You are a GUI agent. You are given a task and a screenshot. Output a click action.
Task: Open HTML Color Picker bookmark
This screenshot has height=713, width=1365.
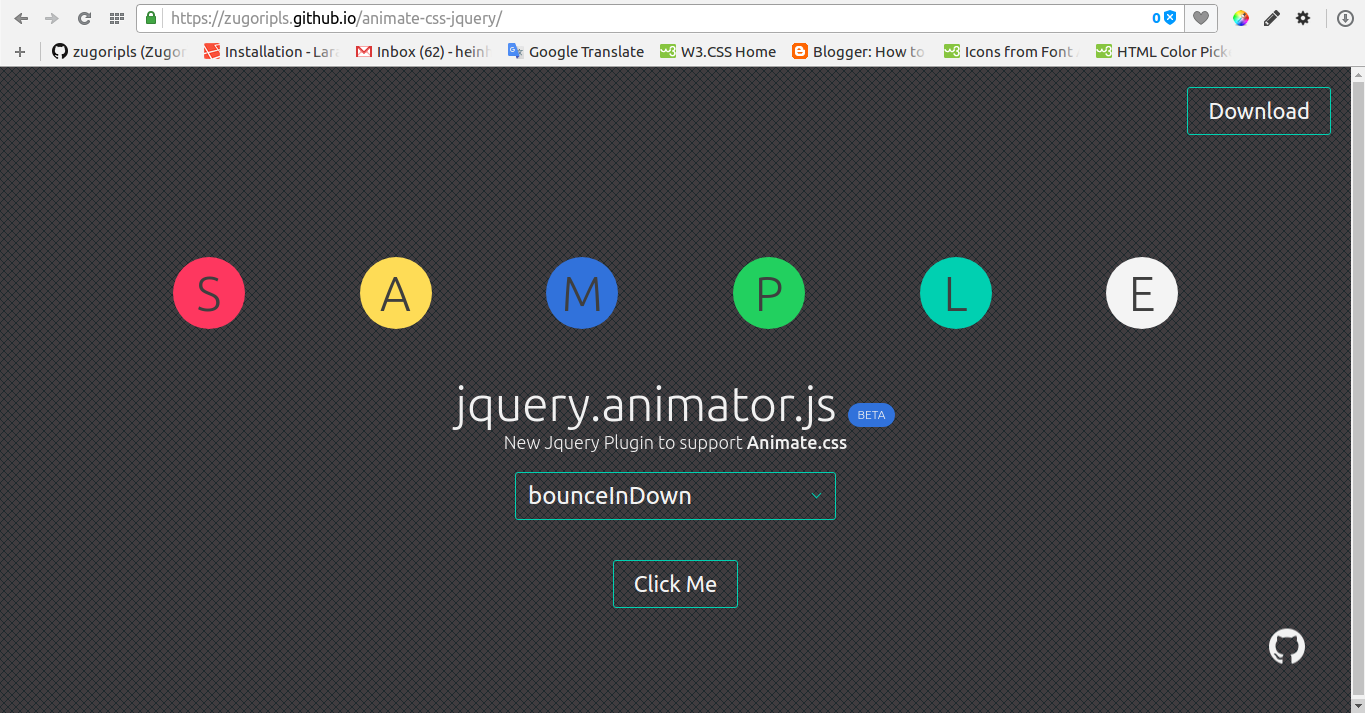(1163, 52)
